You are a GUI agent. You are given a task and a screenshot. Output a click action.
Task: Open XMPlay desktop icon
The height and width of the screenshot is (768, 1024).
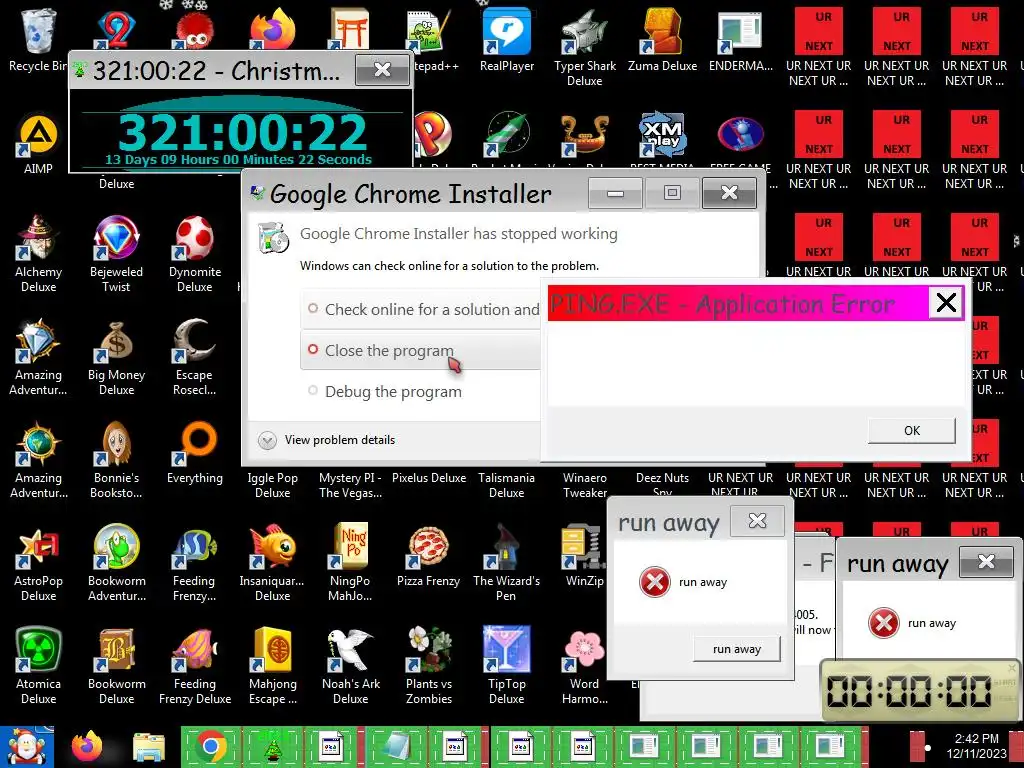tap(662, 135)
